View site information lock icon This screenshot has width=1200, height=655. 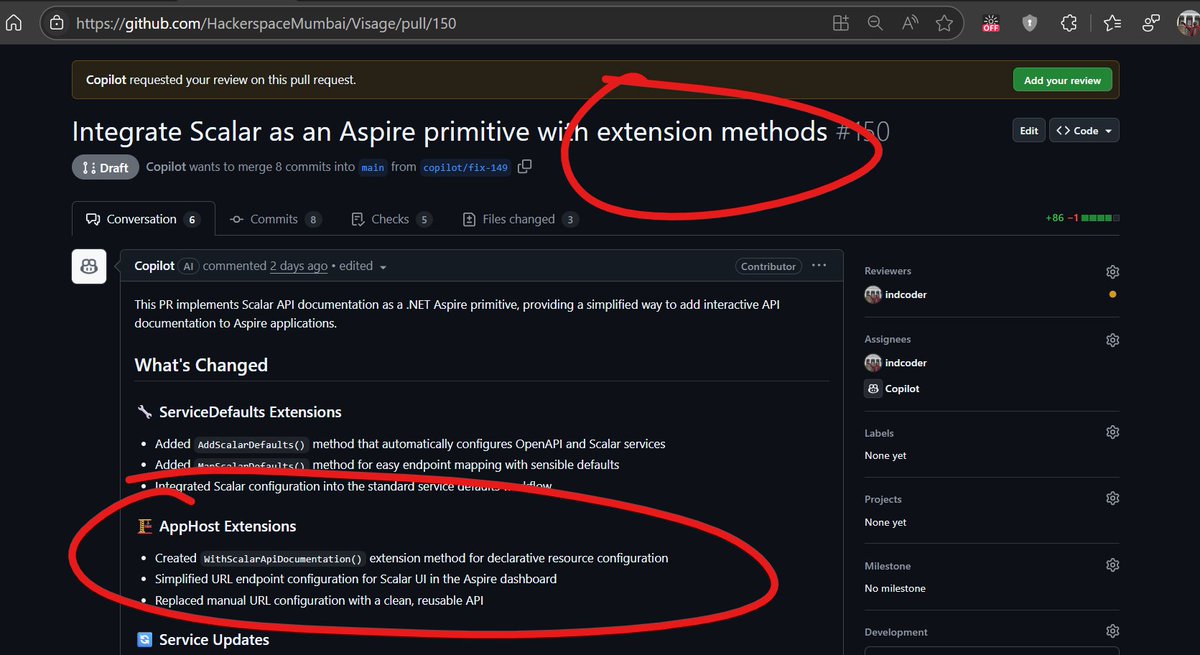pyautogui.click(x=57, y=22)
